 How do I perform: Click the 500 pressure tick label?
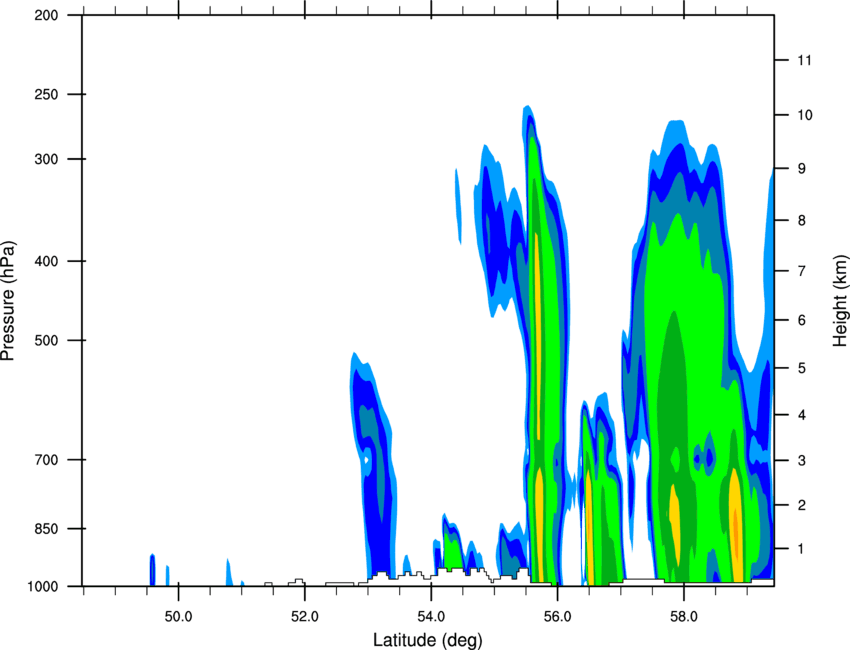[46, 340]
